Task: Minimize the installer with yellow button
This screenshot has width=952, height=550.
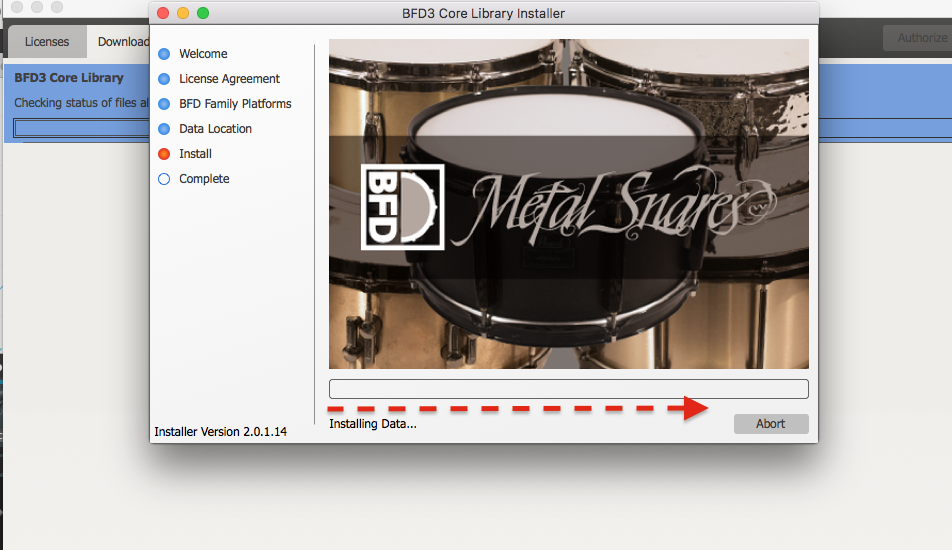Action: point(183,13)
